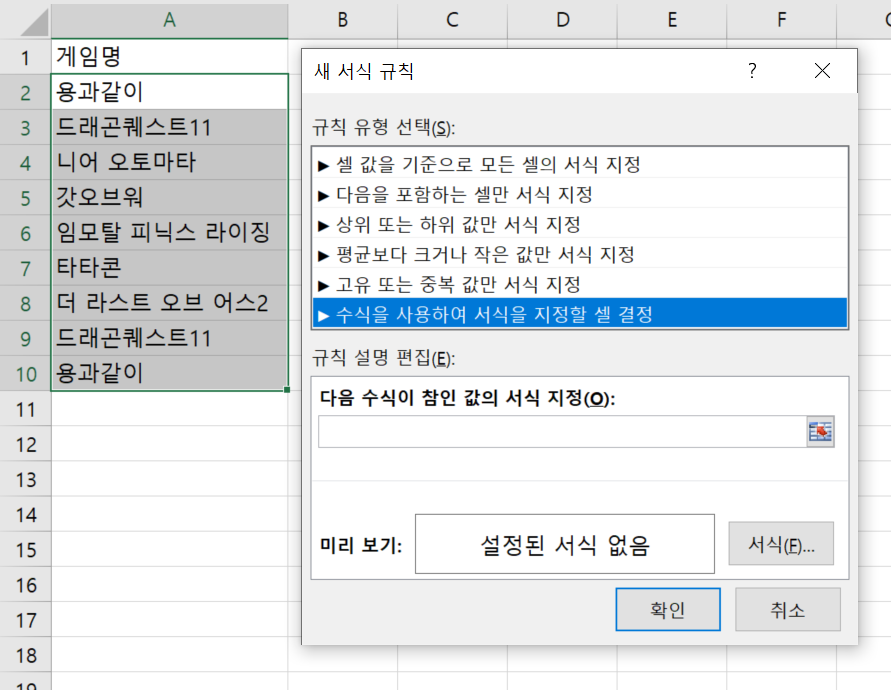Select row 11 header

[x=26, y=409]
